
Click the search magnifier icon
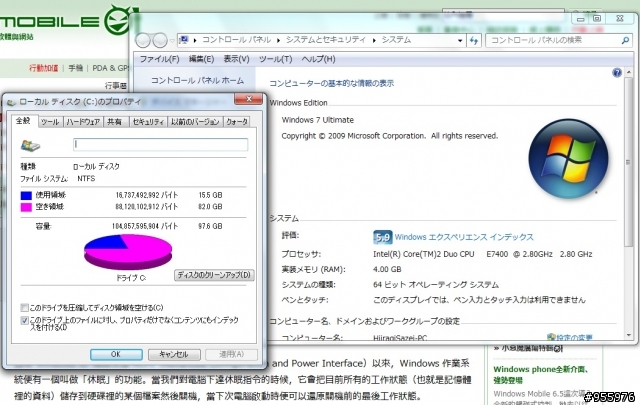click(x=625, y=40)
